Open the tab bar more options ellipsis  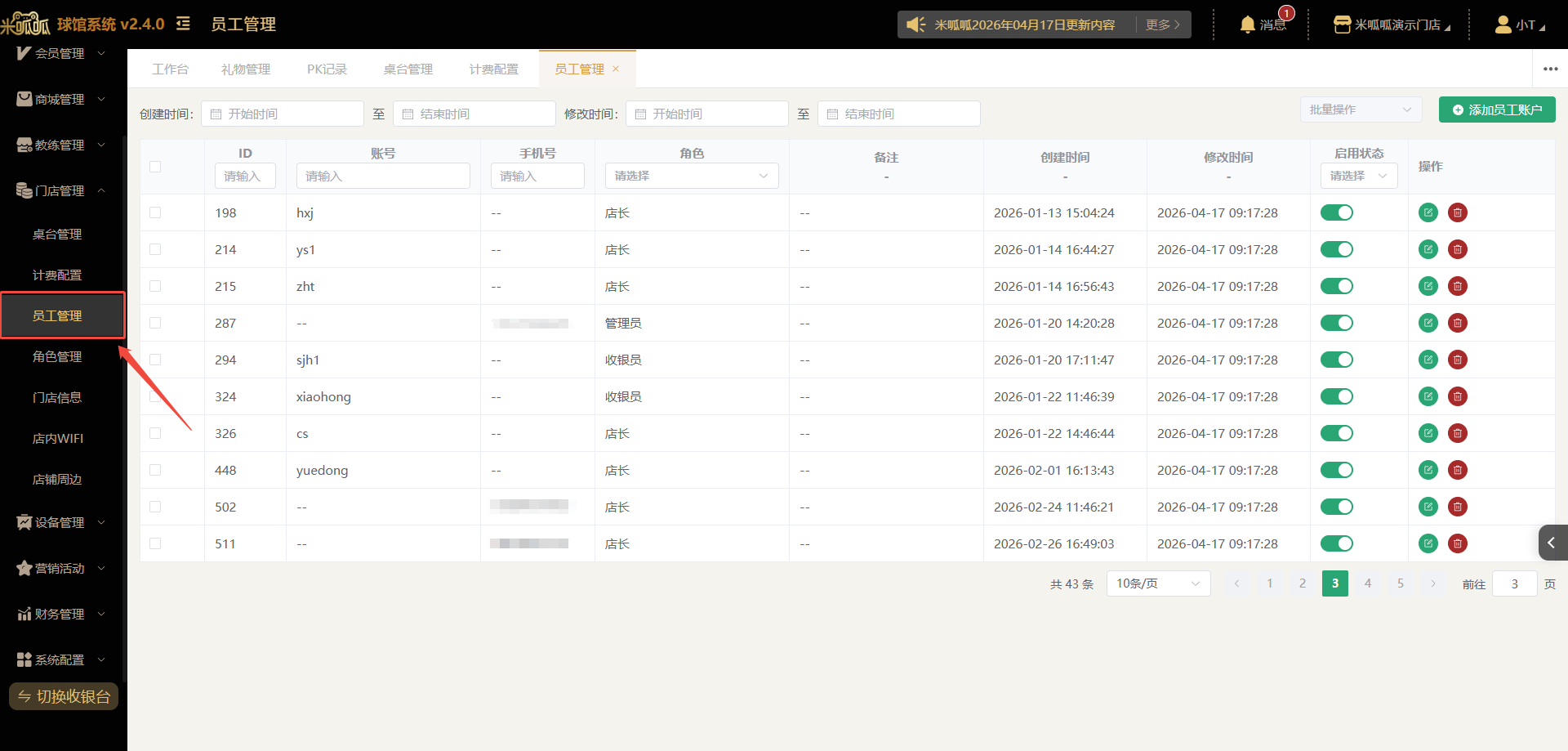tap(1551, 69)
